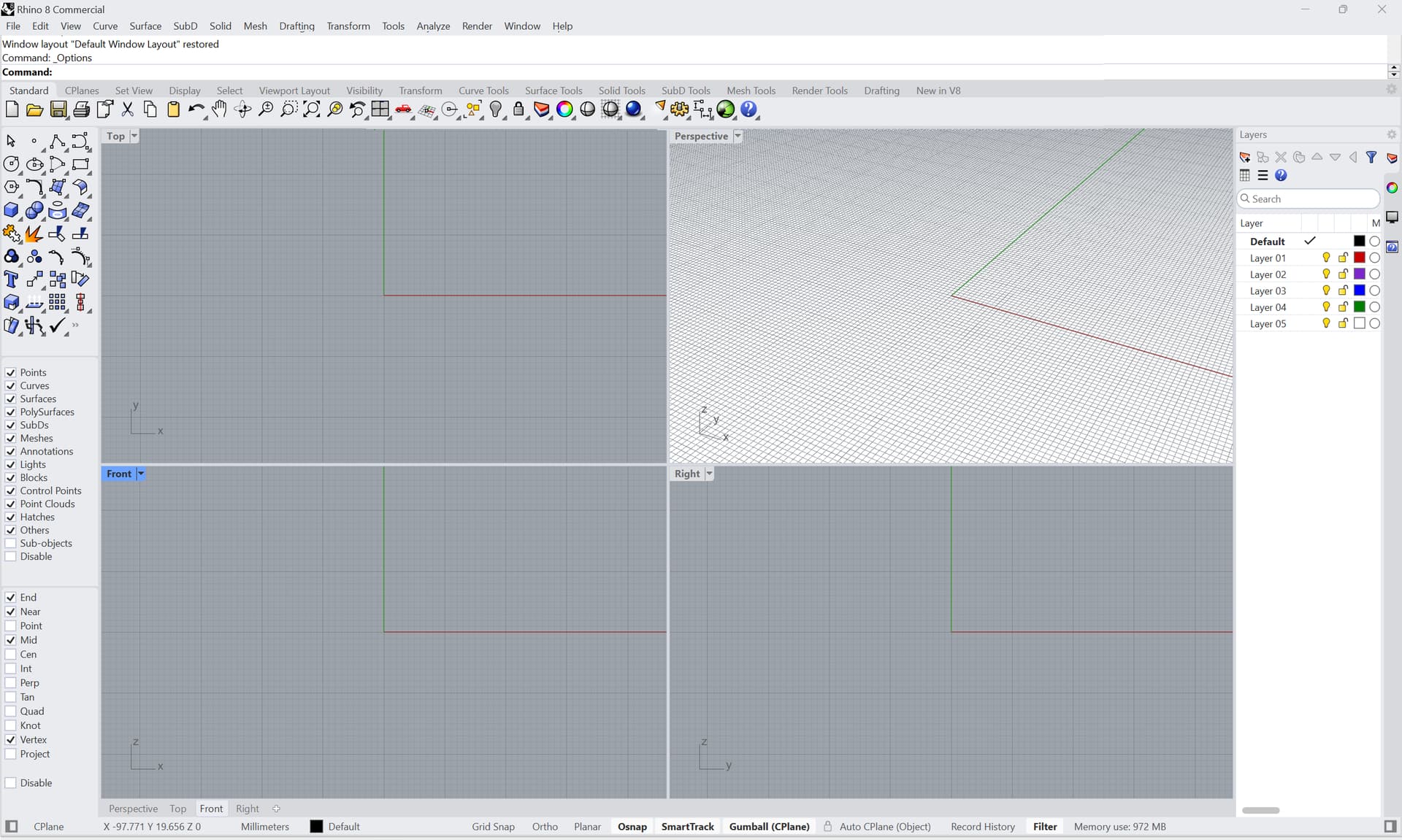1402x840 pixels.
Task: Select the Sphere tool in sidebar
Action: 34,211
